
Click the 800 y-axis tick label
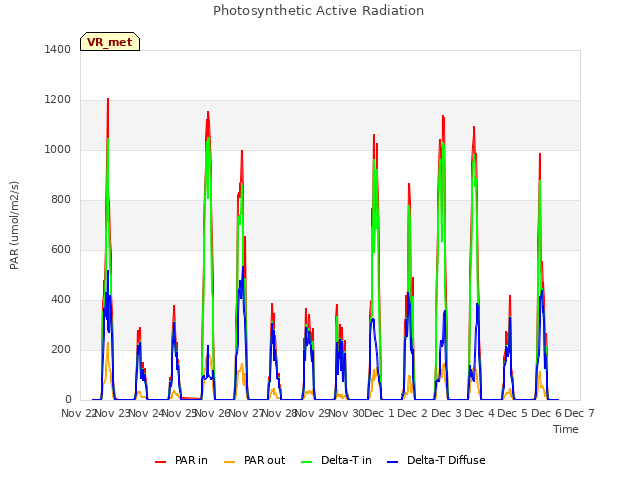tap(61, 200)
